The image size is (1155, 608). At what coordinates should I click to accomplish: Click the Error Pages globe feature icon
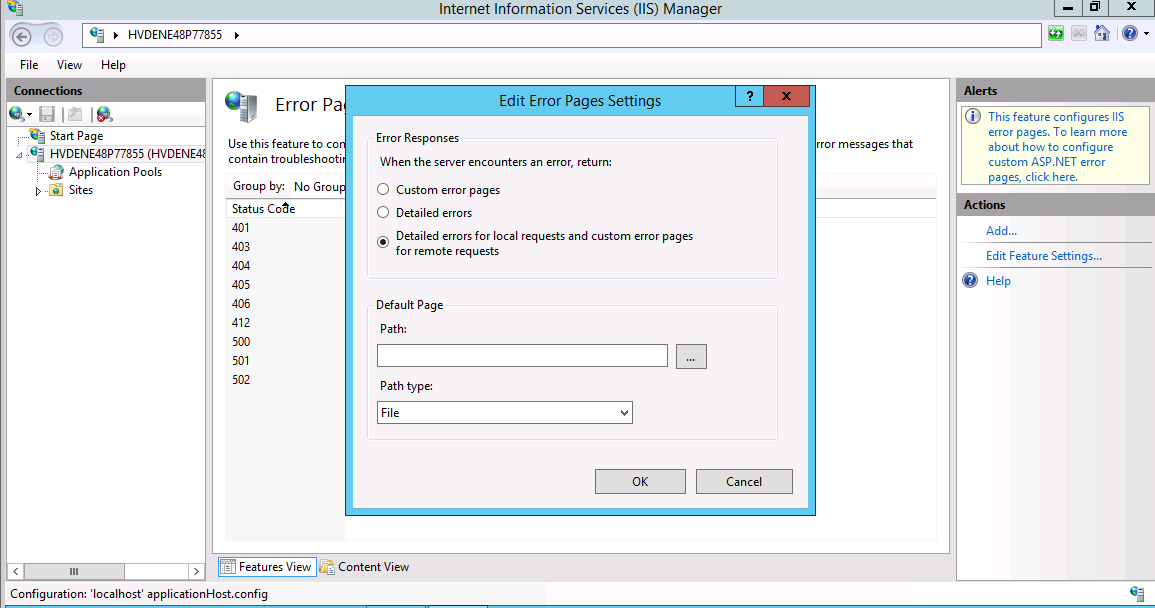241,106
